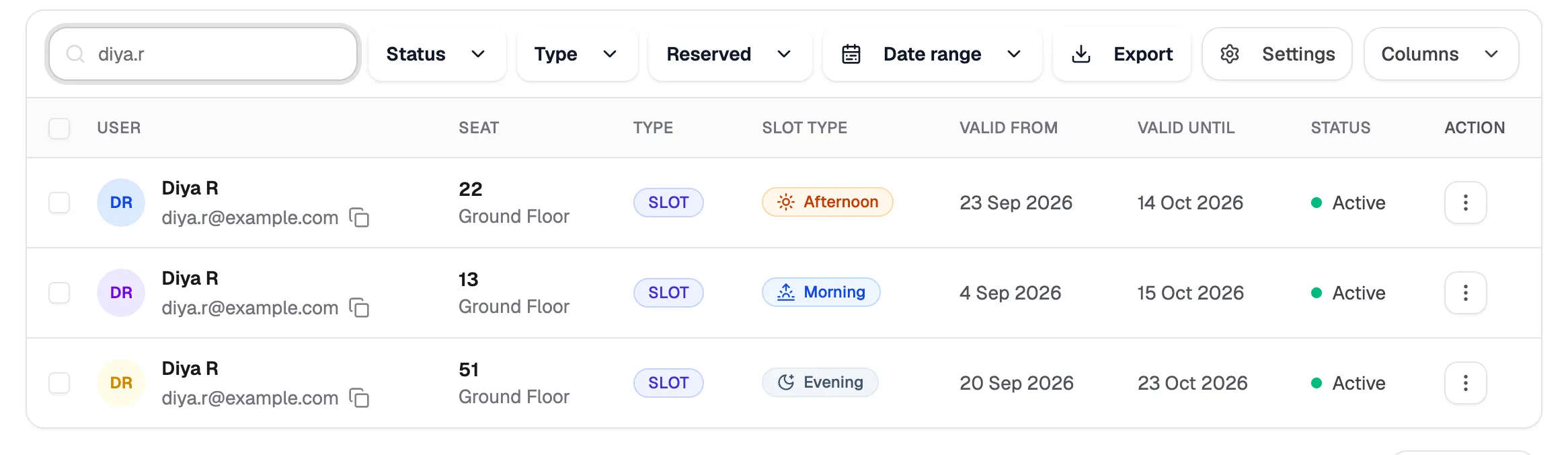Viewport: 1568px width, 455px height.
Task: Click the date 4 Sep 2026
Action: pos(1011,293)
